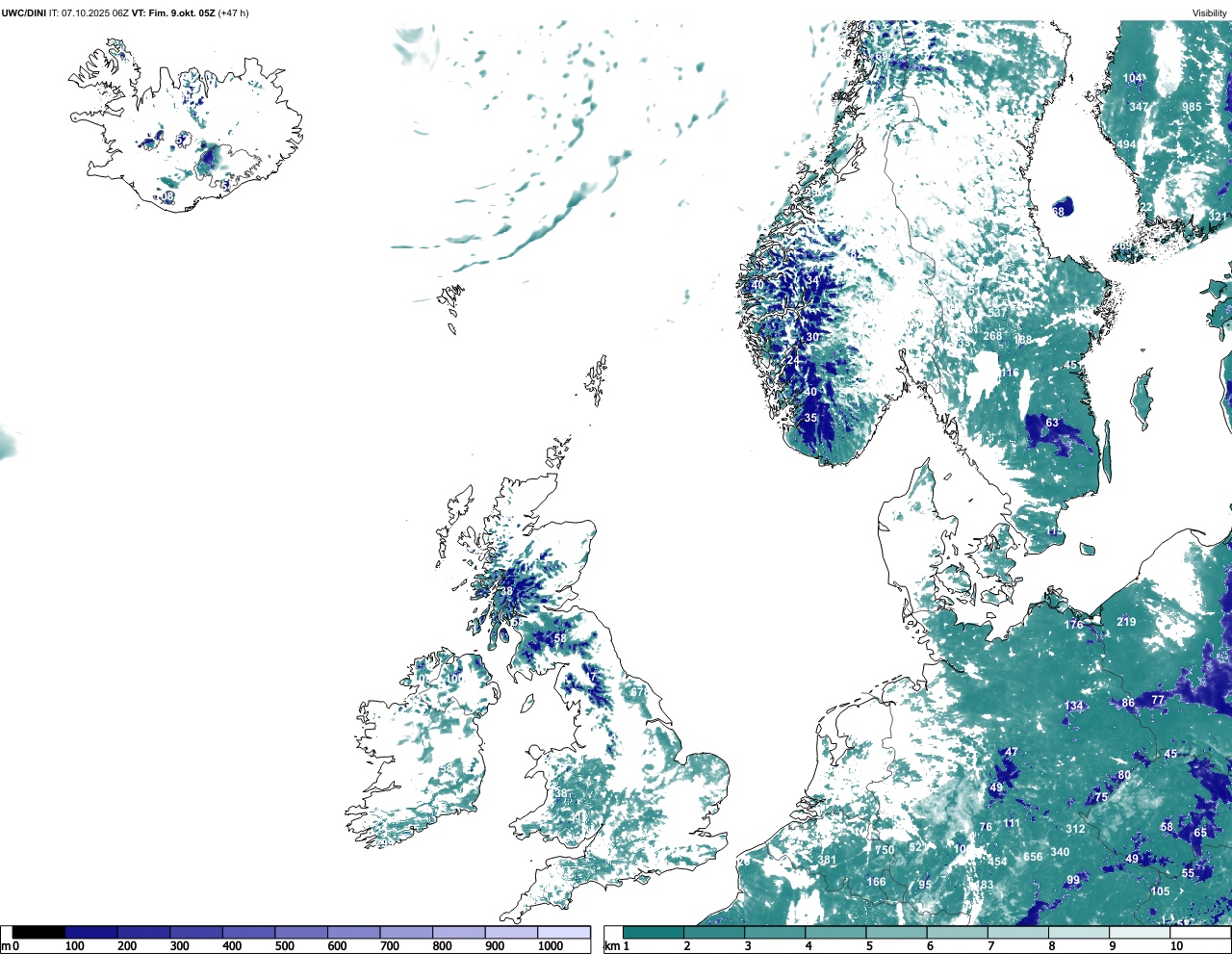The image size is (1232, 954).
Task: Click the '656' value on the map
Action: tap(1033, 857)
